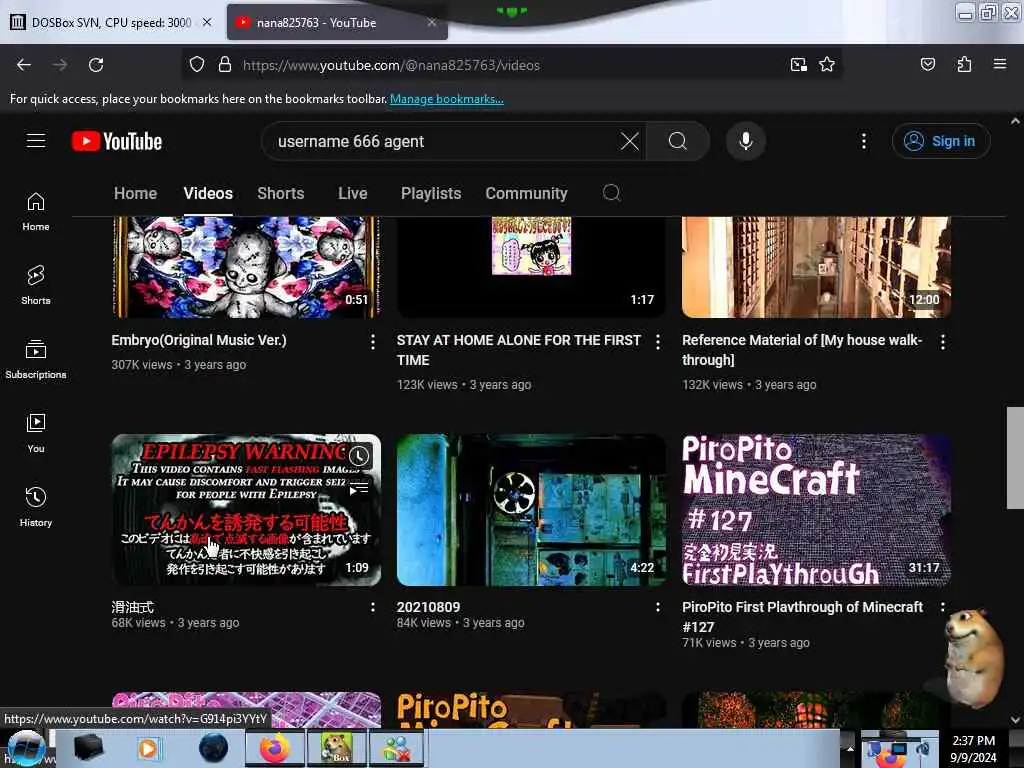
Task: Close the nana825763 YouTube tab
Action: tap(432, 22)
